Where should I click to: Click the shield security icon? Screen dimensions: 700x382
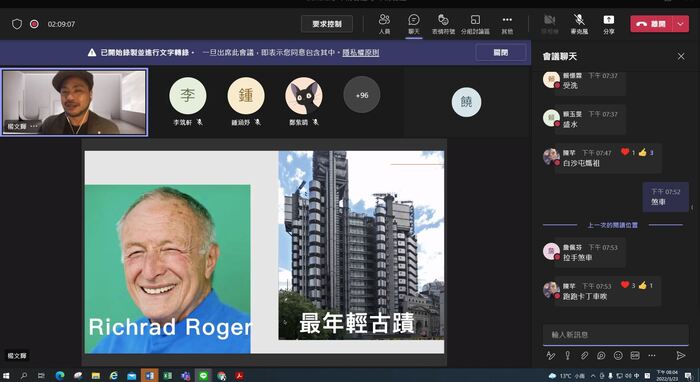[17, 24]
